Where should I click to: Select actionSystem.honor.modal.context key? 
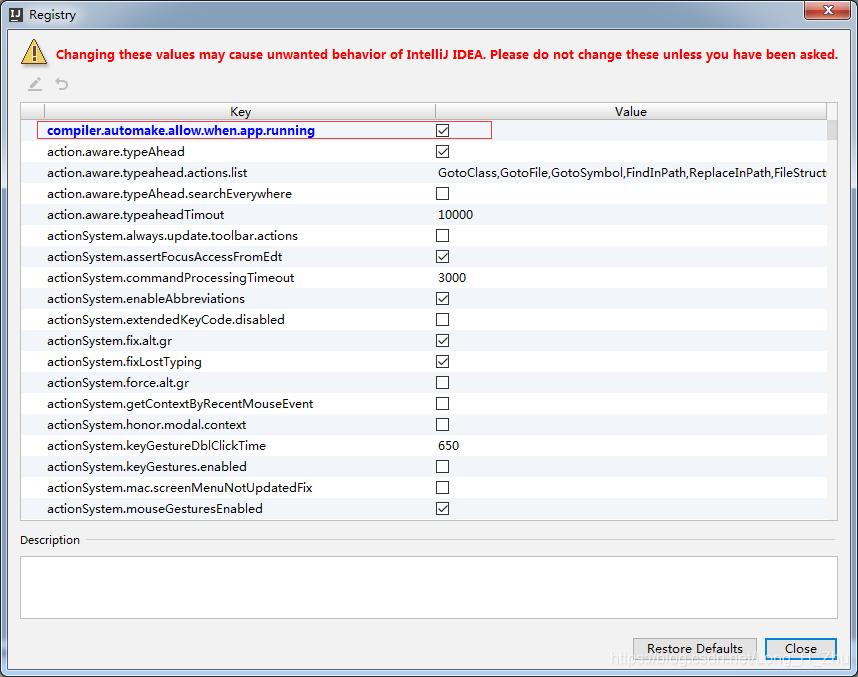pyautogui.click(x=147, y=425)
